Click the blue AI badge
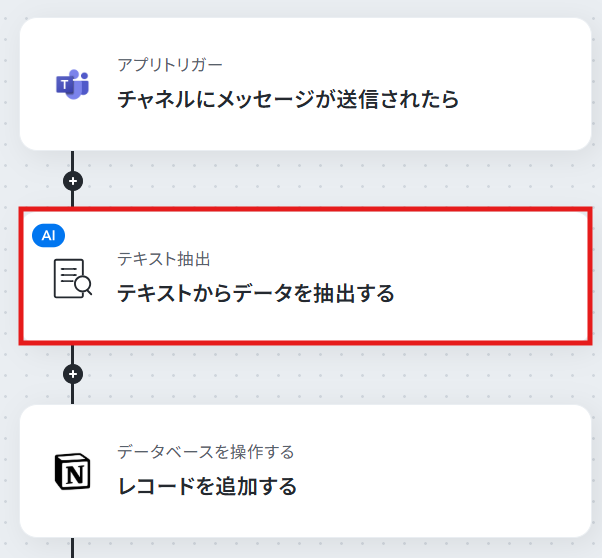The width and height of the screenshot is (602, 558). pyautogui.click(x=48, y=235)
